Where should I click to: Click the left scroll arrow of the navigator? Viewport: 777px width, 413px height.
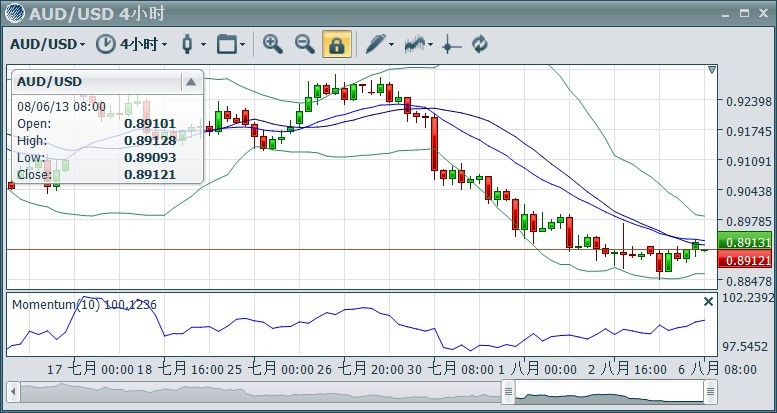pos(13,392)
